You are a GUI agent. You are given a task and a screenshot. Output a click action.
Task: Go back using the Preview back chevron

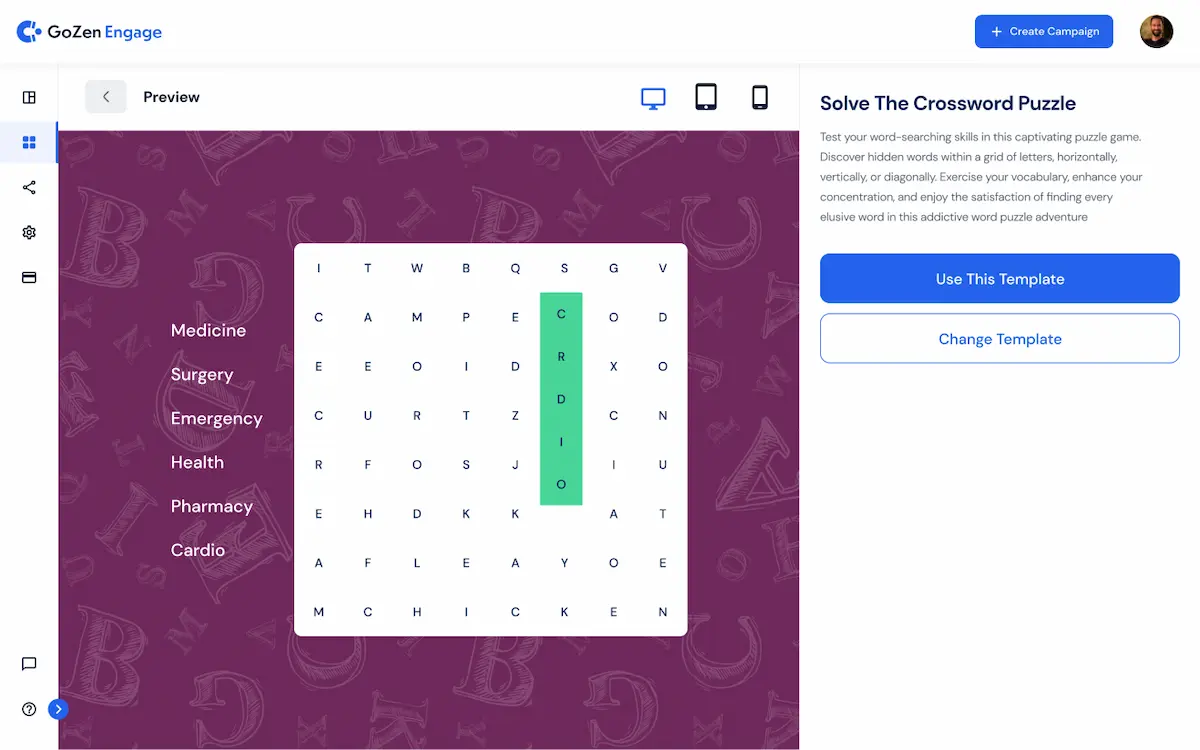[x=106, y=96]
